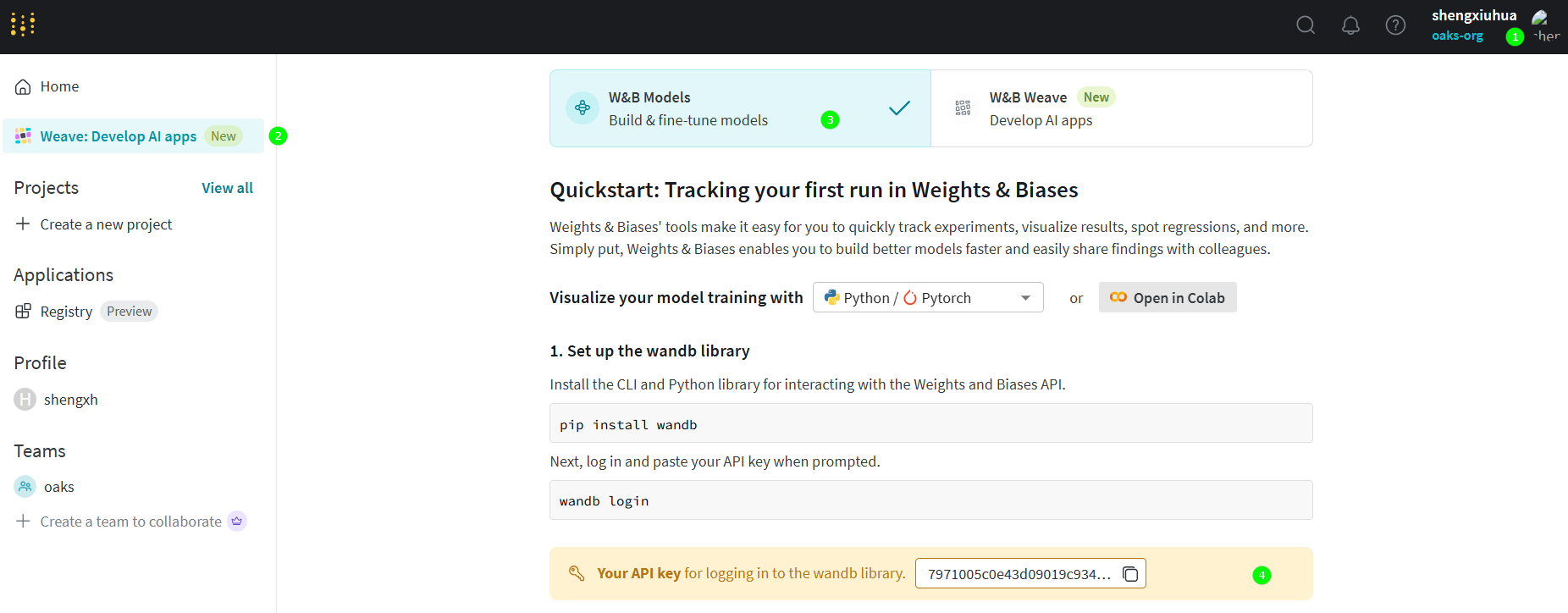Click the API key text field
Image resolution: width=1568 pixels, height=613 pixels.
click(x=1019, y=574)
